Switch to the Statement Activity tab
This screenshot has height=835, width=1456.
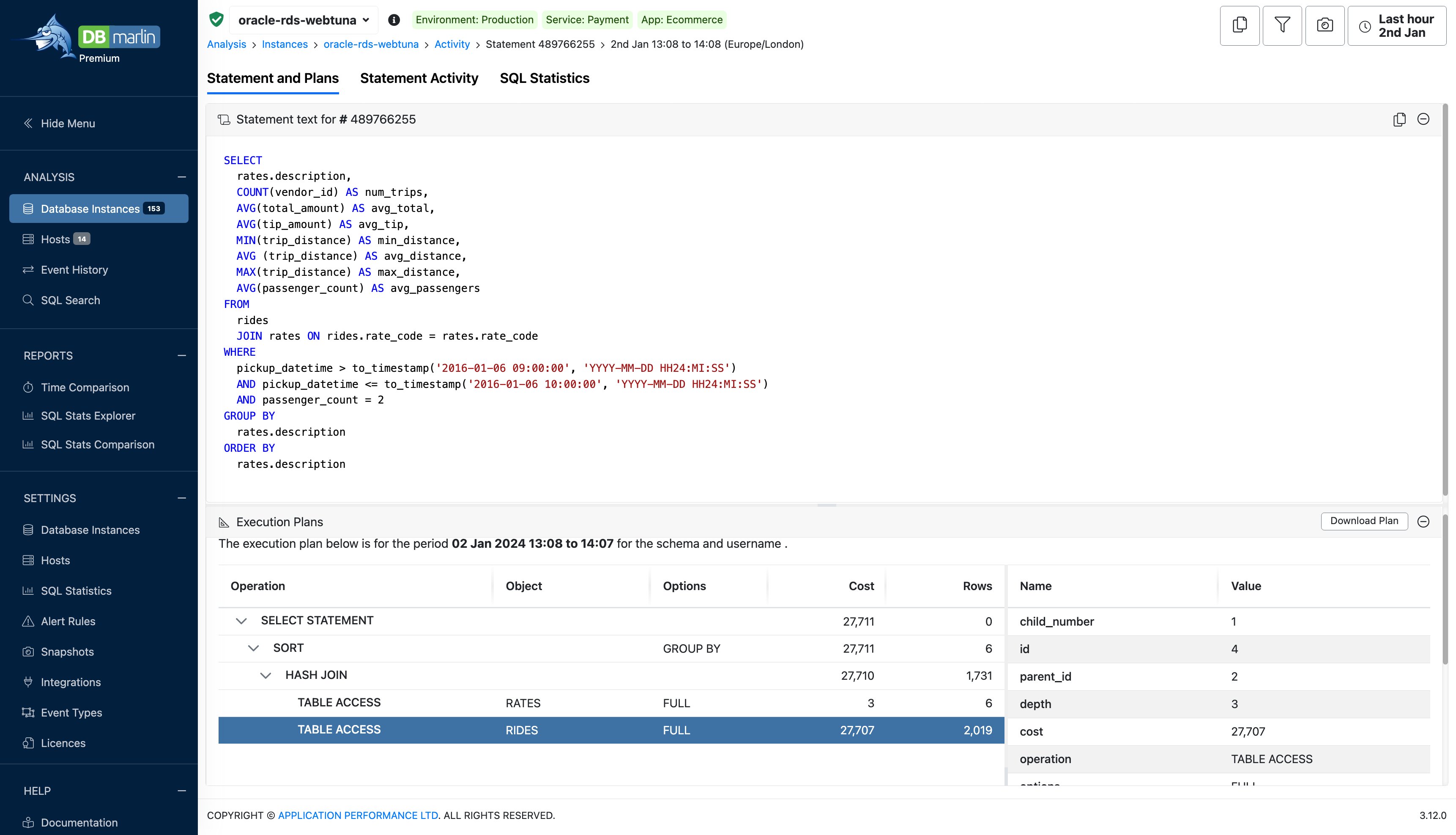click(x=419, y=79)
